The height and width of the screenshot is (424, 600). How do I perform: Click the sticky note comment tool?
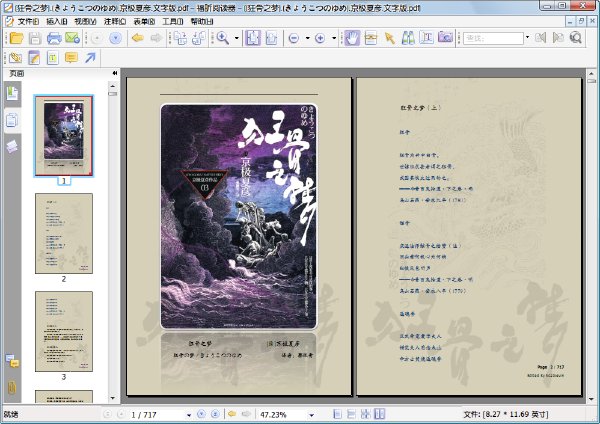pyautogui.click(x=72, y=58)
